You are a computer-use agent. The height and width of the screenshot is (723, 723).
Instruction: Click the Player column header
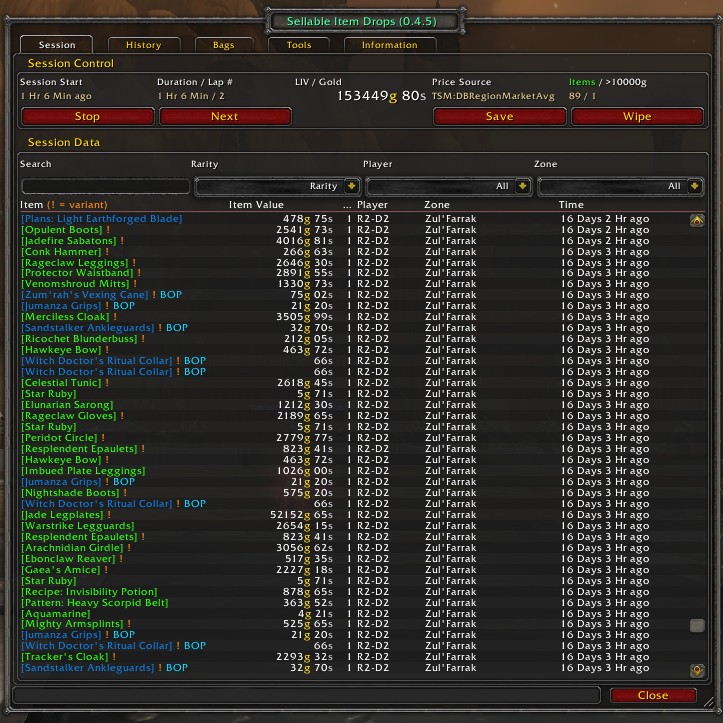372,205
